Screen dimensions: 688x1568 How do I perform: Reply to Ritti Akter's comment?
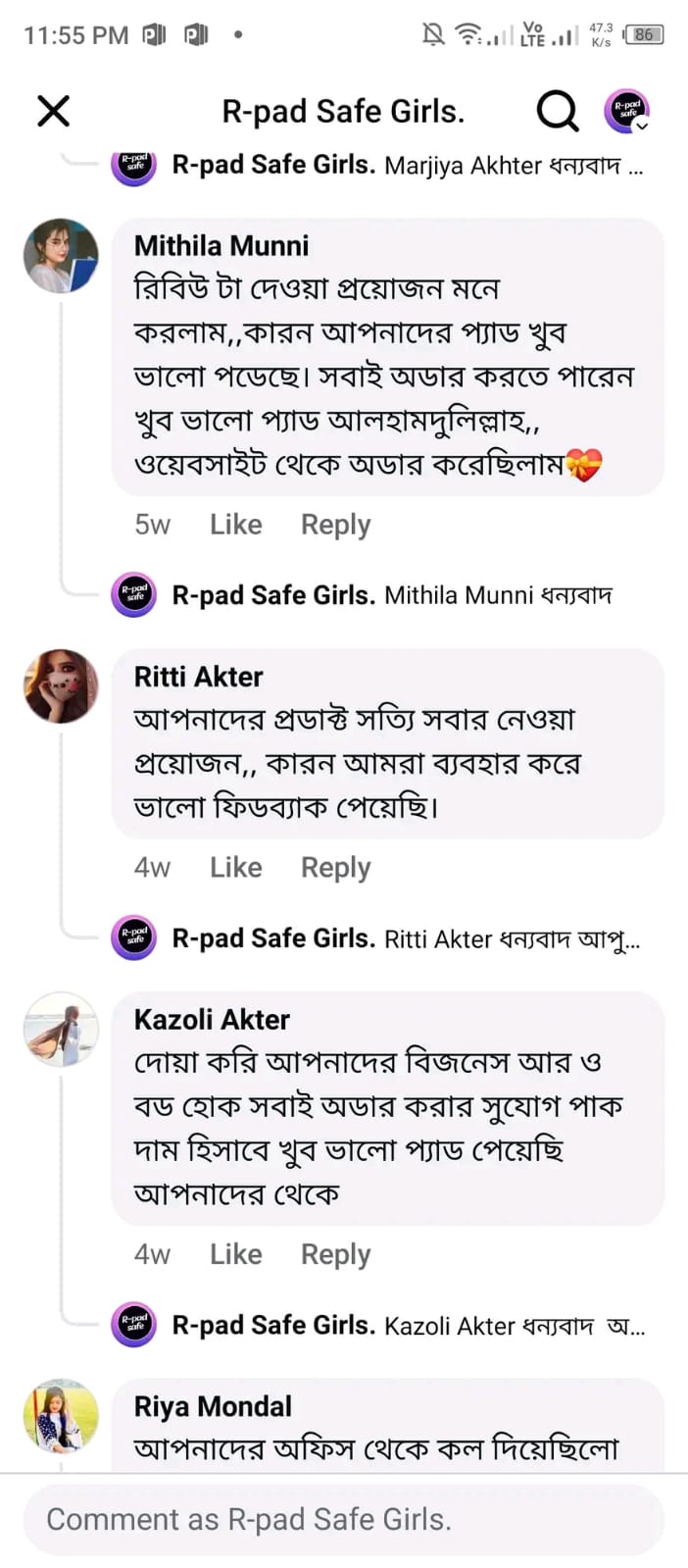(335, 868)
